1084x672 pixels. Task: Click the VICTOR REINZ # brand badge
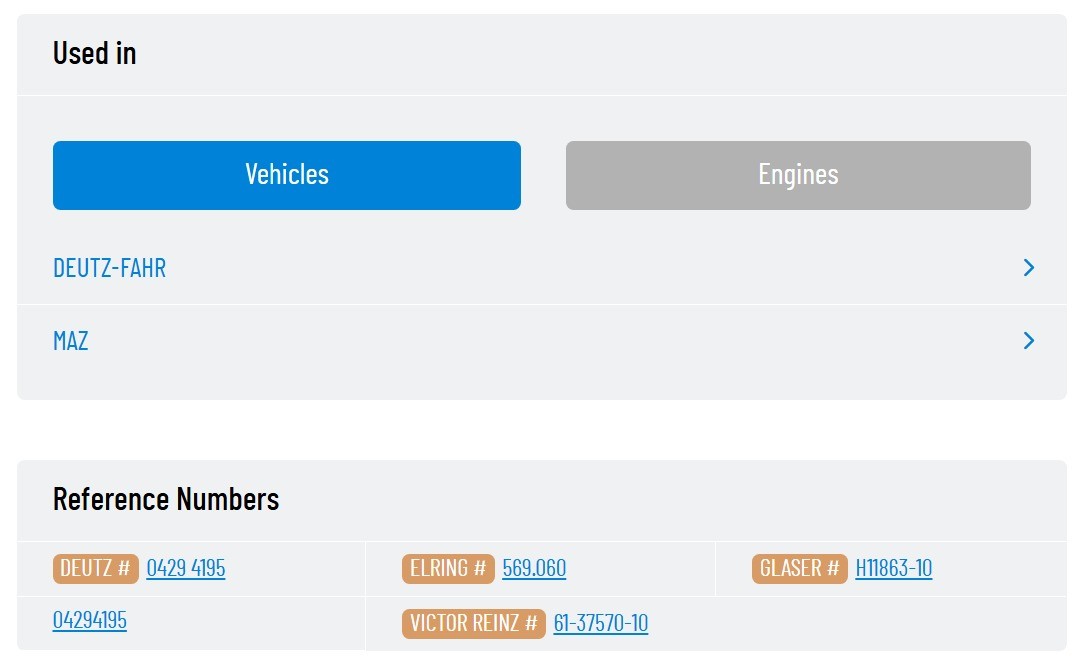pyautogui.click(x=474, y=623)
